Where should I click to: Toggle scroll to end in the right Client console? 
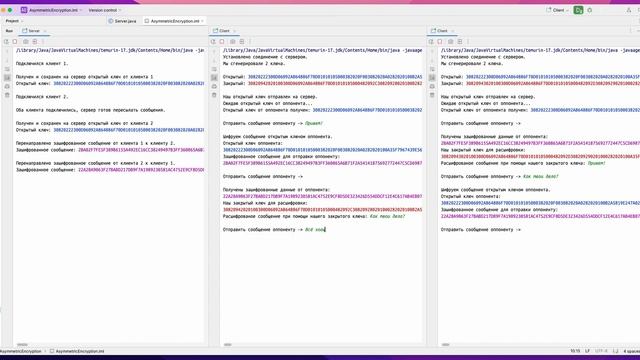point(432,78)
